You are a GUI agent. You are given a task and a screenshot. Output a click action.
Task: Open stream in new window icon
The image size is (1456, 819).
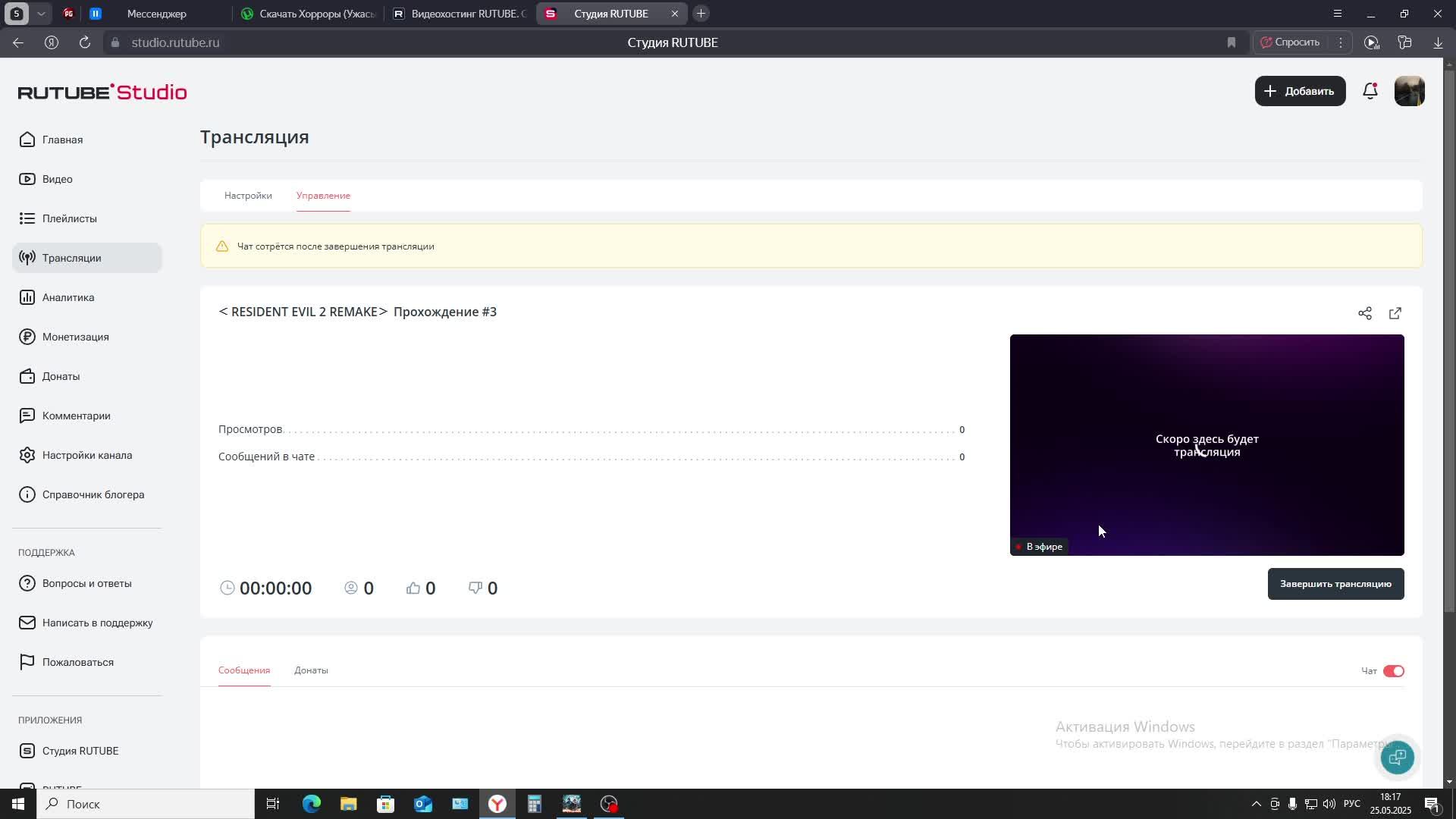pos(1395,313)
